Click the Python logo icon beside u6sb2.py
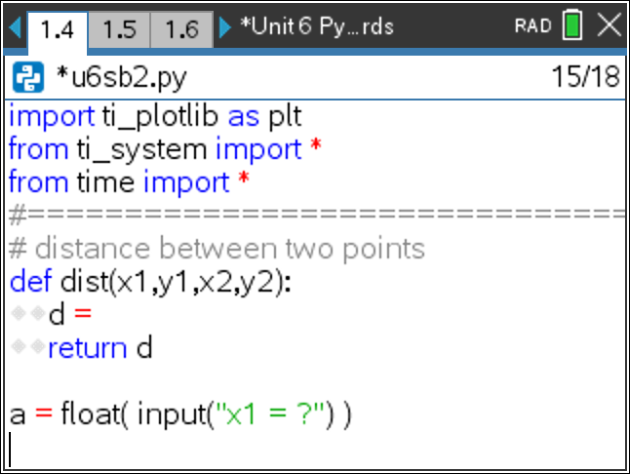Viewport: 630px width, 474px height. 28,77
